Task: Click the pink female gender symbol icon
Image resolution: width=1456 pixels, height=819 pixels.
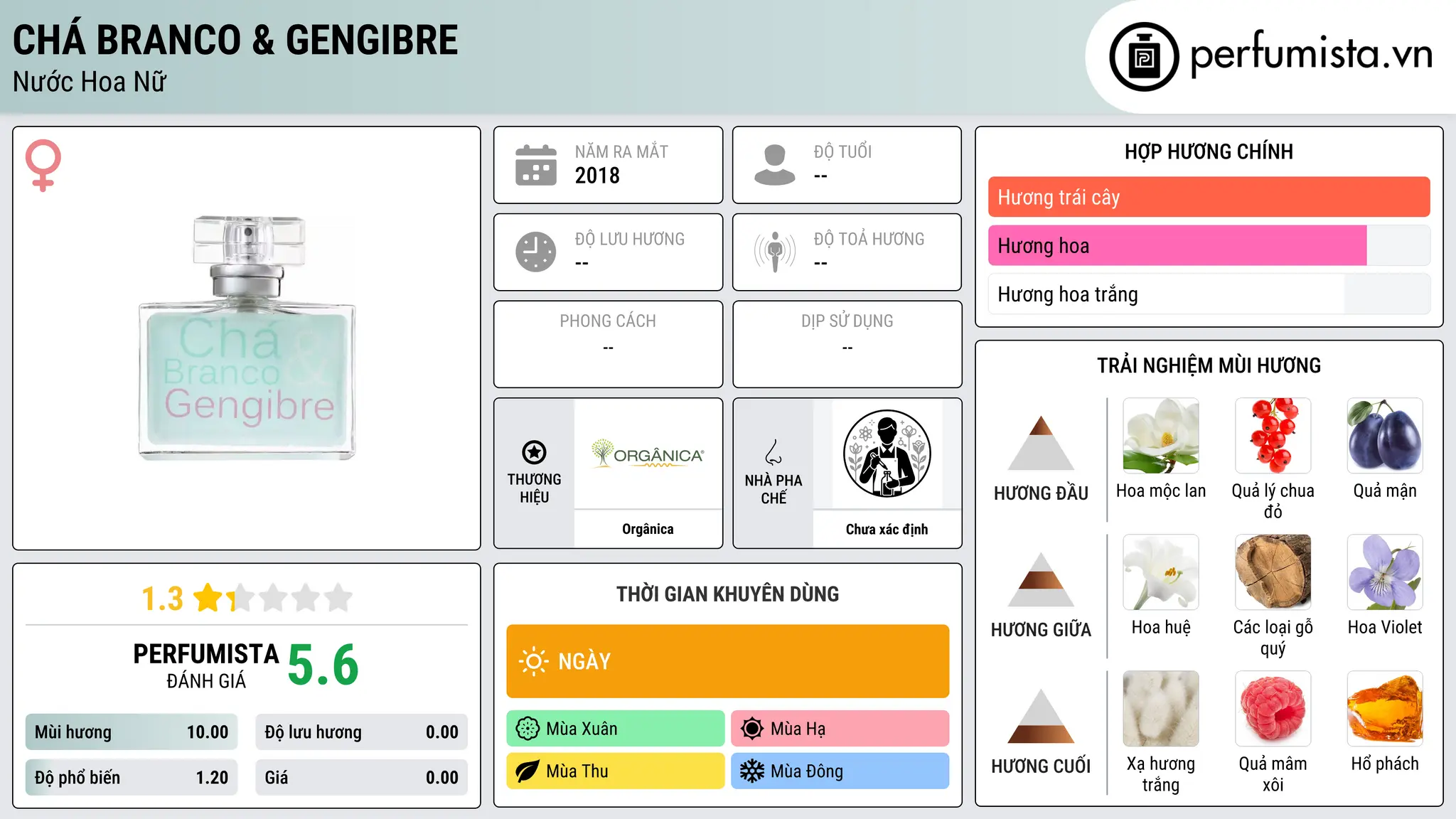Action: coord(43,165)
